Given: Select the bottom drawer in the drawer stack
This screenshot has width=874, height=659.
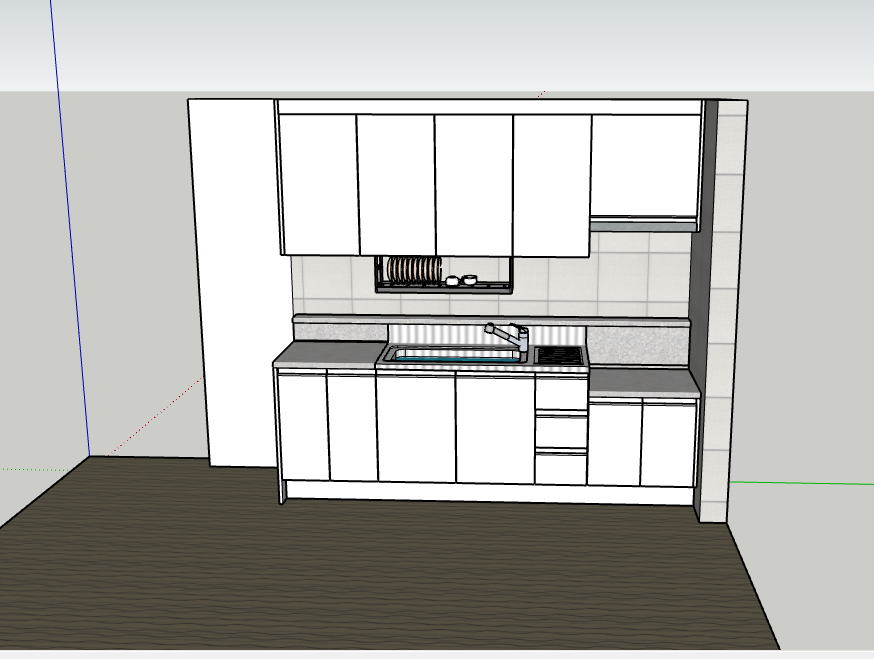Looking at the screenshot, I should point(561,468).
